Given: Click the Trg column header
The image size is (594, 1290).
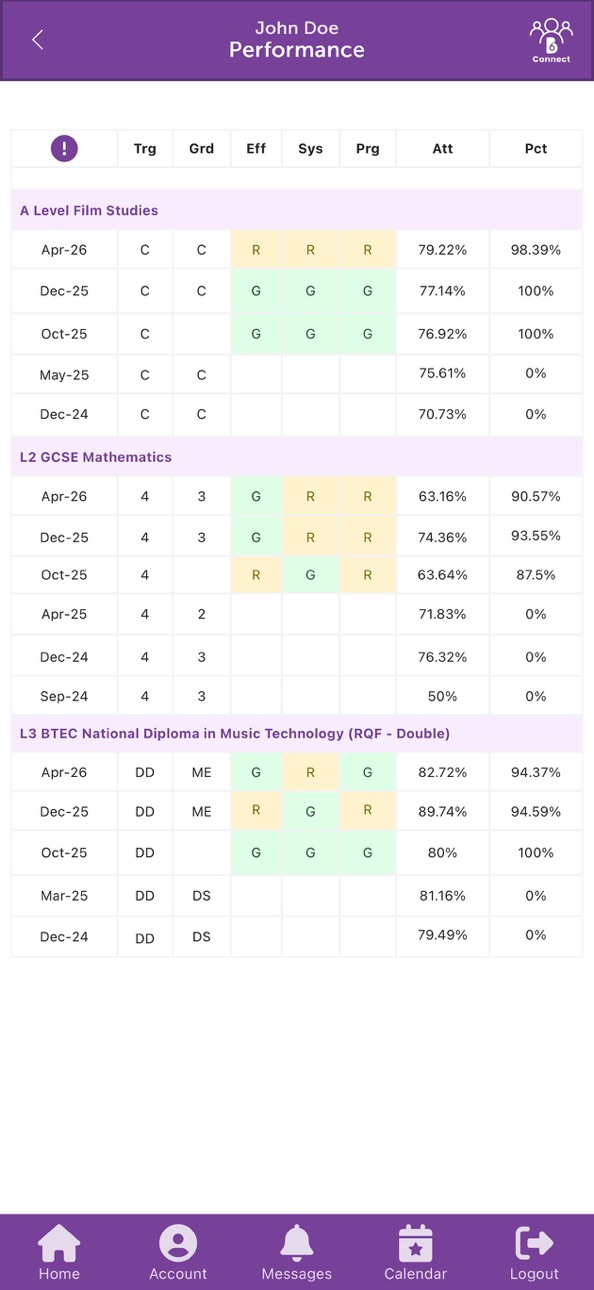Looking at the screenshot, I should (x=145, y=149).
